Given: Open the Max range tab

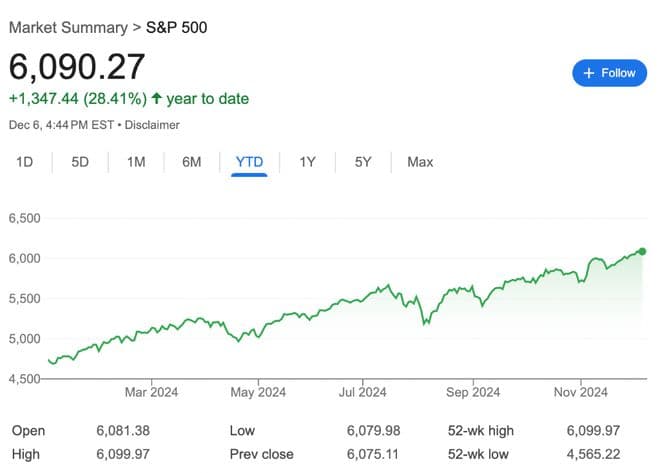Looking at the screenshot, I should coord(420,161).
